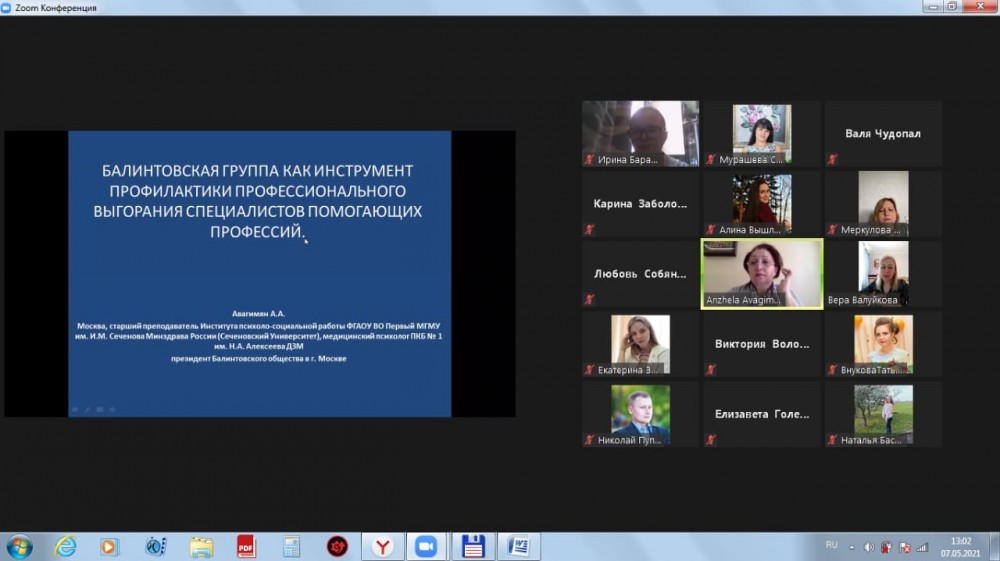Click the red PDF application taskbar icon

246,546
